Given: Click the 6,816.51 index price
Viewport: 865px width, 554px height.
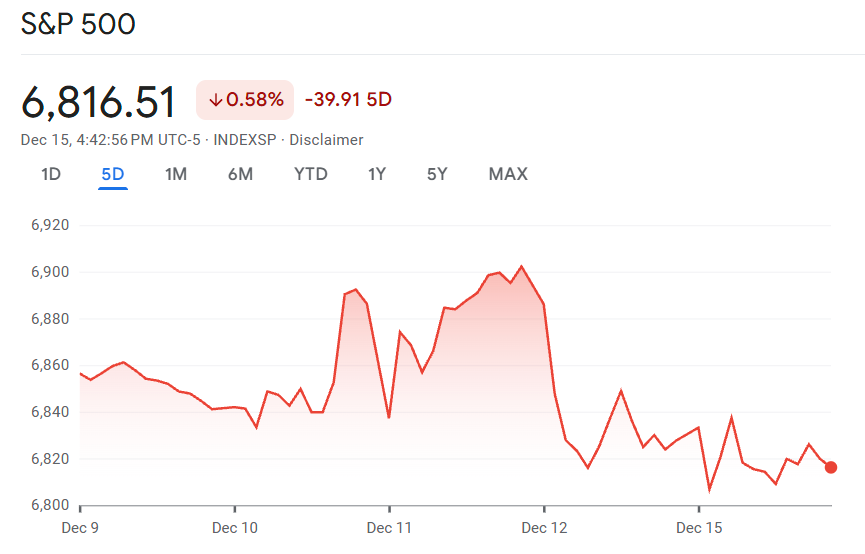Looking at the screenshot, I should [x=99, y=102].
